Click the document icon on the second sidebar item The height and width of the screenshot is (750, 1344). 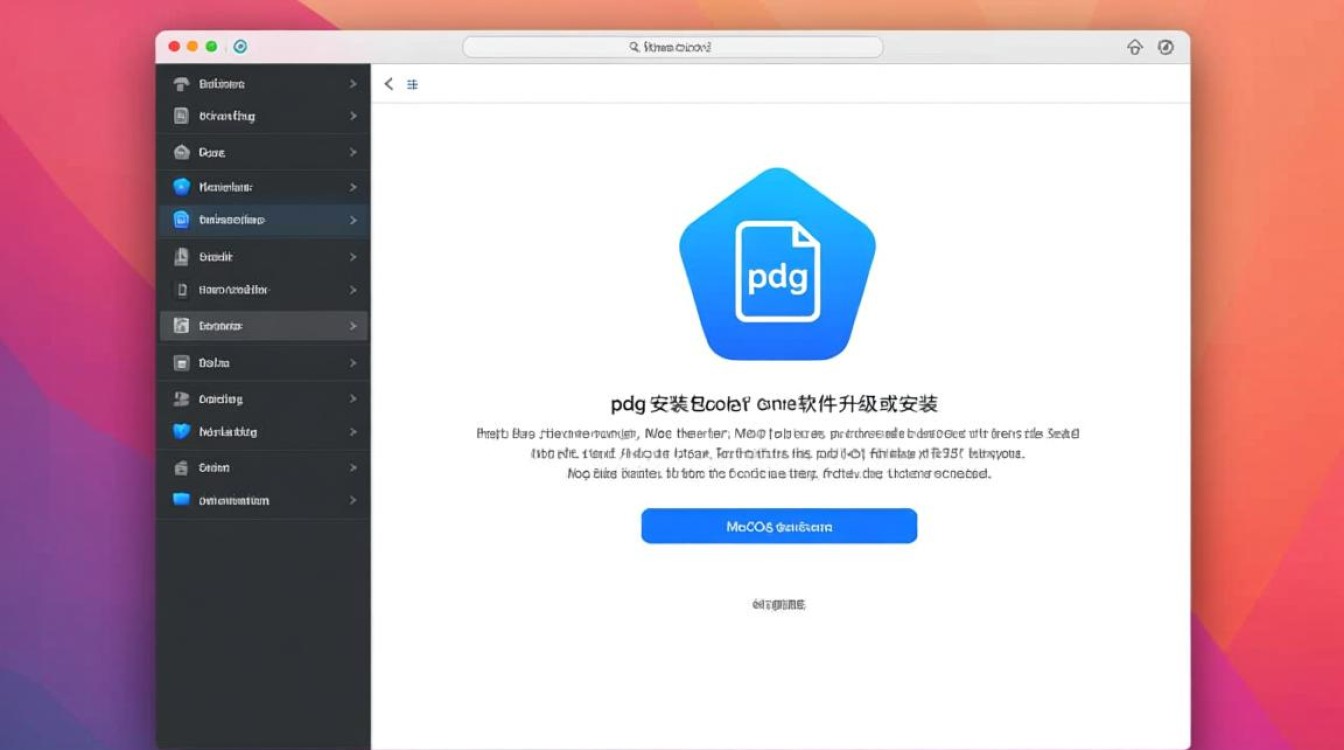(182, 116)
